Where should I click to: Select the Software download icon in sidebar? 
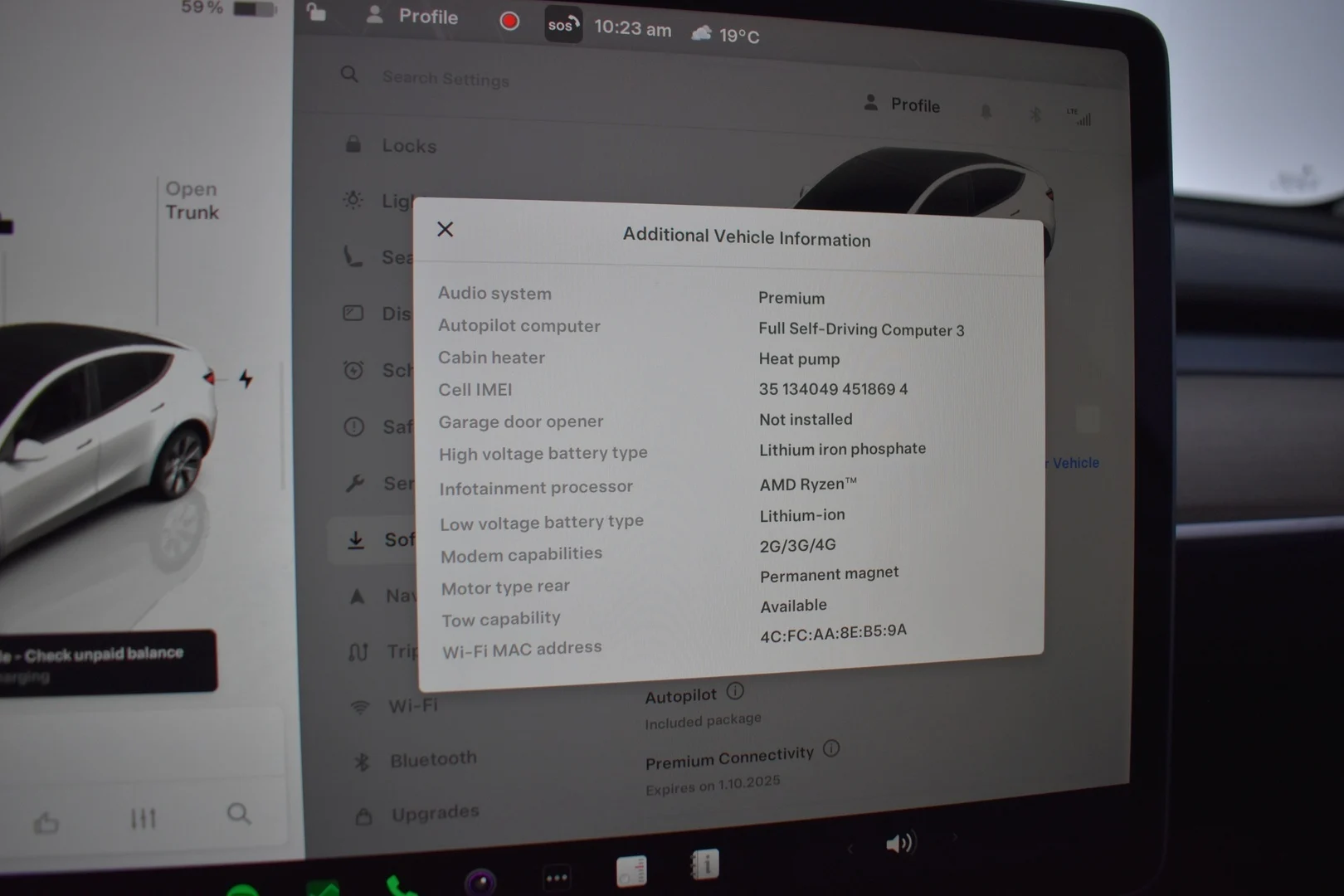(x=356, y=540)
